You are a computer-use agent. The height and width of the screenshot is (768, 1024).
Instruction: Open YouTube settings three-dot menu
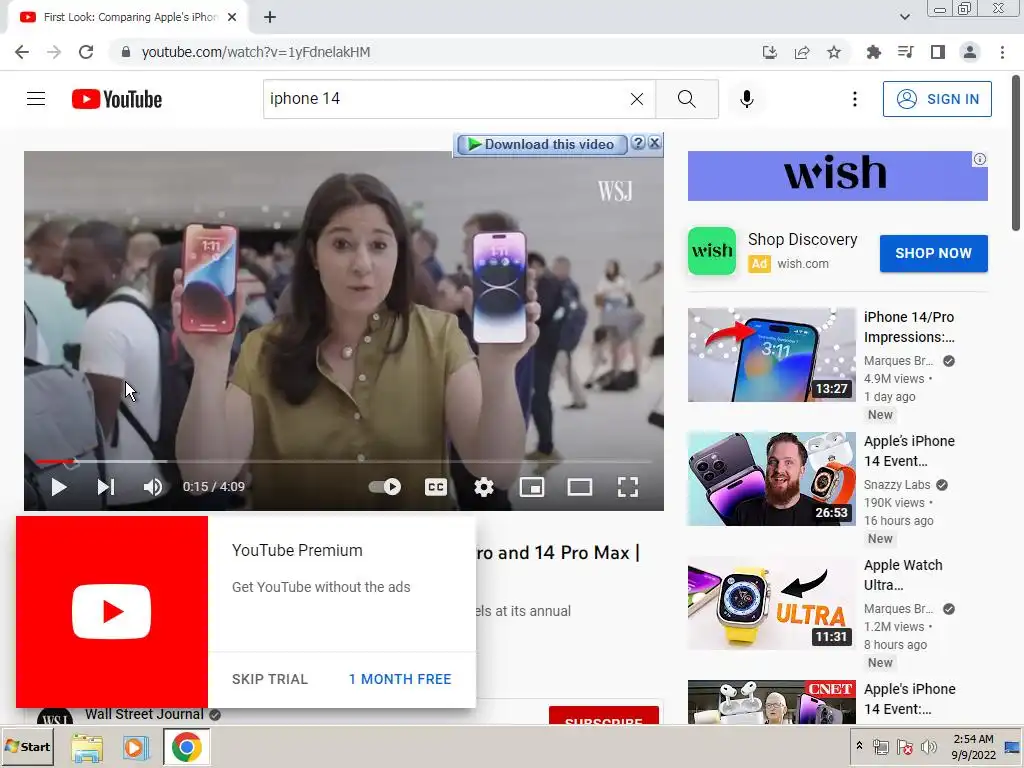coord(854,99)
